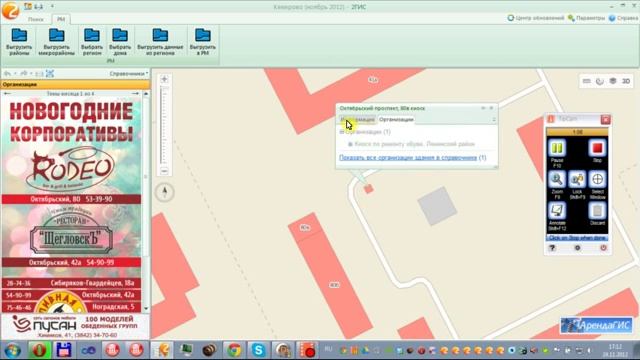This screenshot has height=360, width=640.
Task: Zoom out the map with minus button
Action: [x=164, y=171]
